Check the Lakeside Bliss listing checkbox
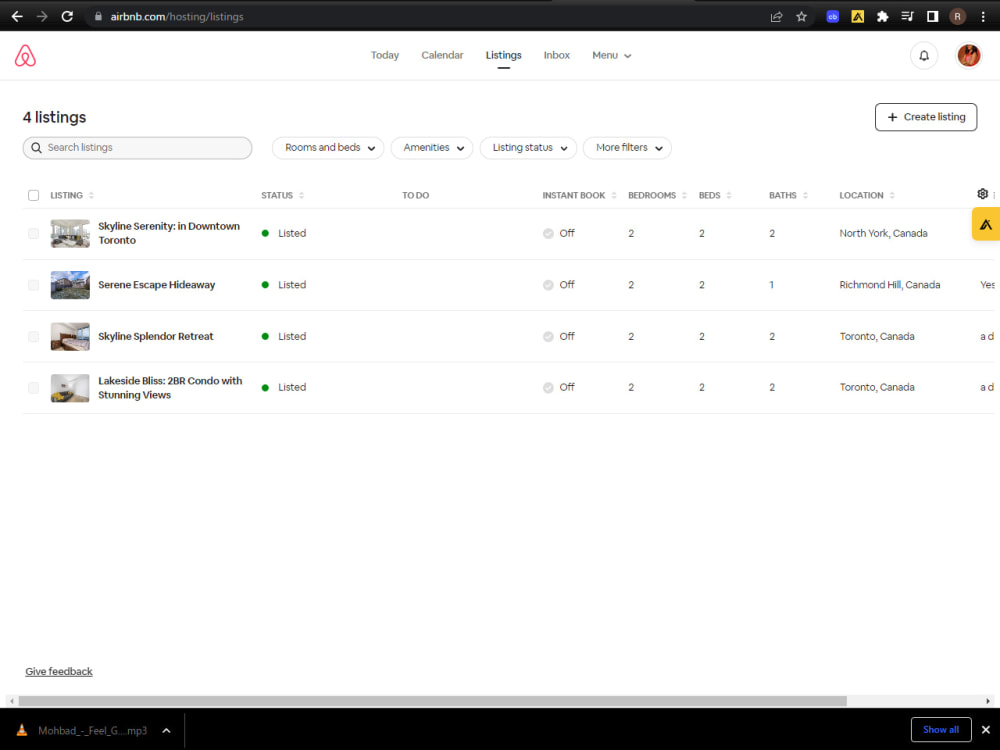This screenshot has height=750, width=1000. [x=33, y=388]
